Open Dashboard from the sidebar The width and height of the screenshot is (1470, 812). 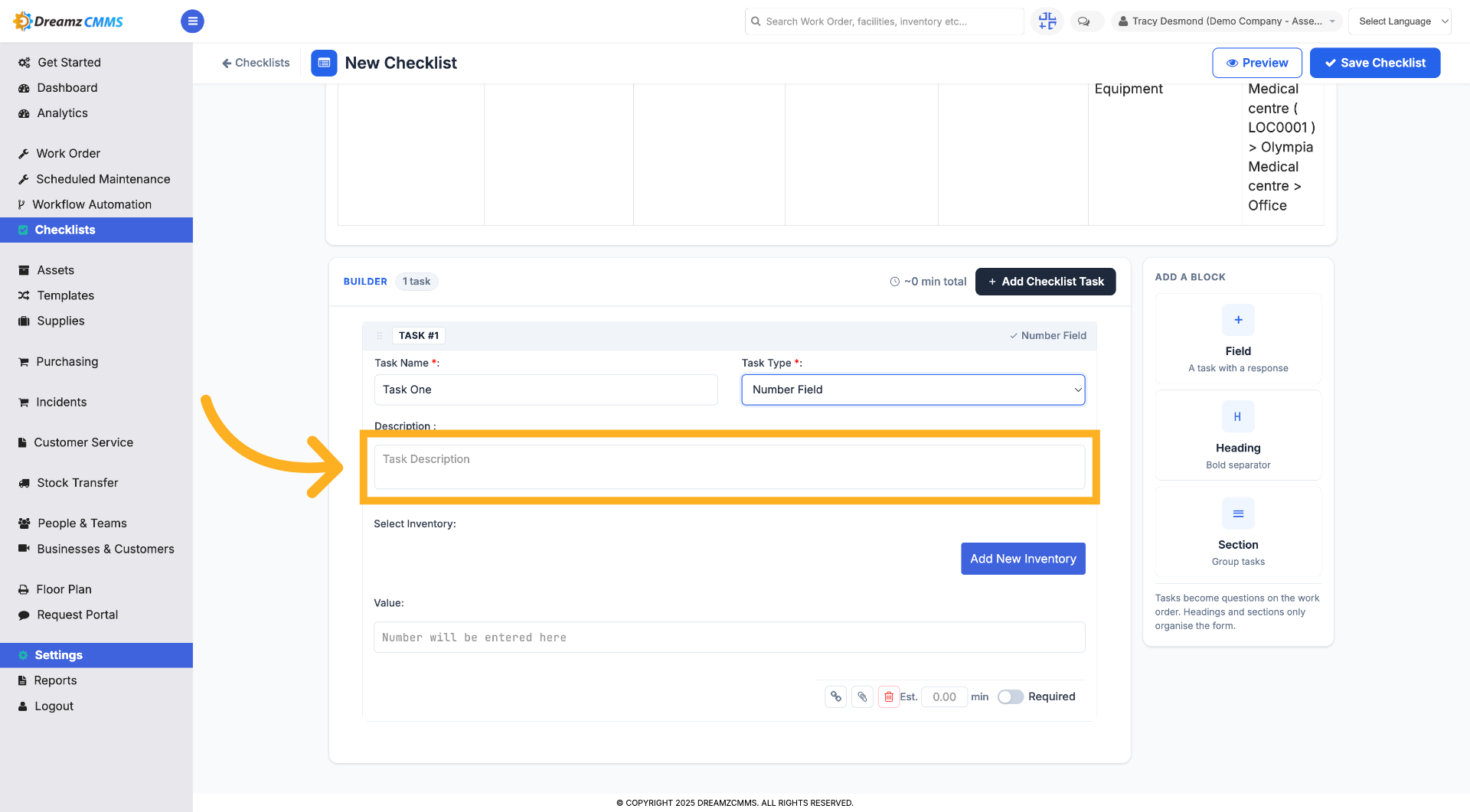point(67,88)
